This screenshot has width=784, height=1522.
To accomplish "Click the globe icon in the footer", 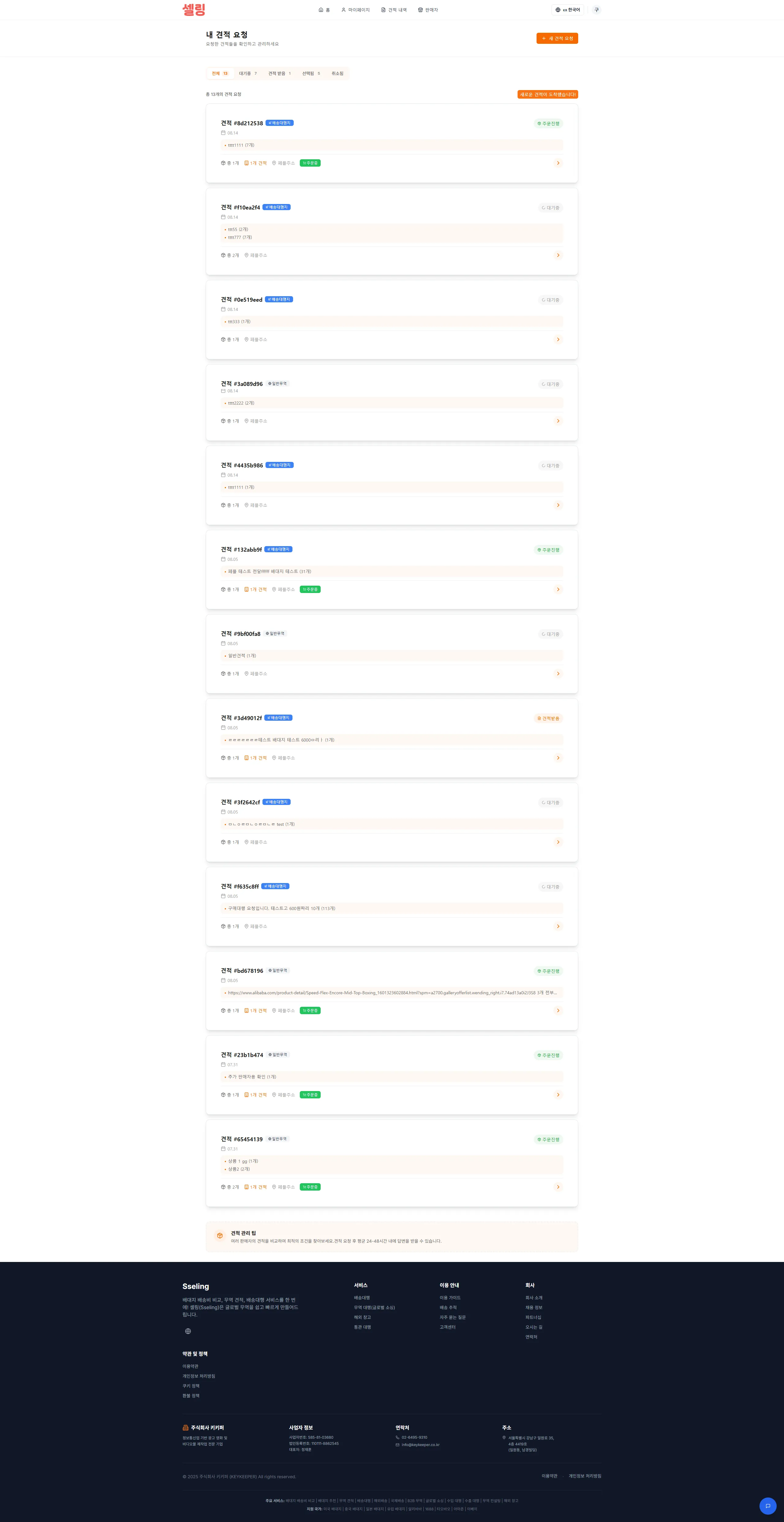I will pos(188,1331).
